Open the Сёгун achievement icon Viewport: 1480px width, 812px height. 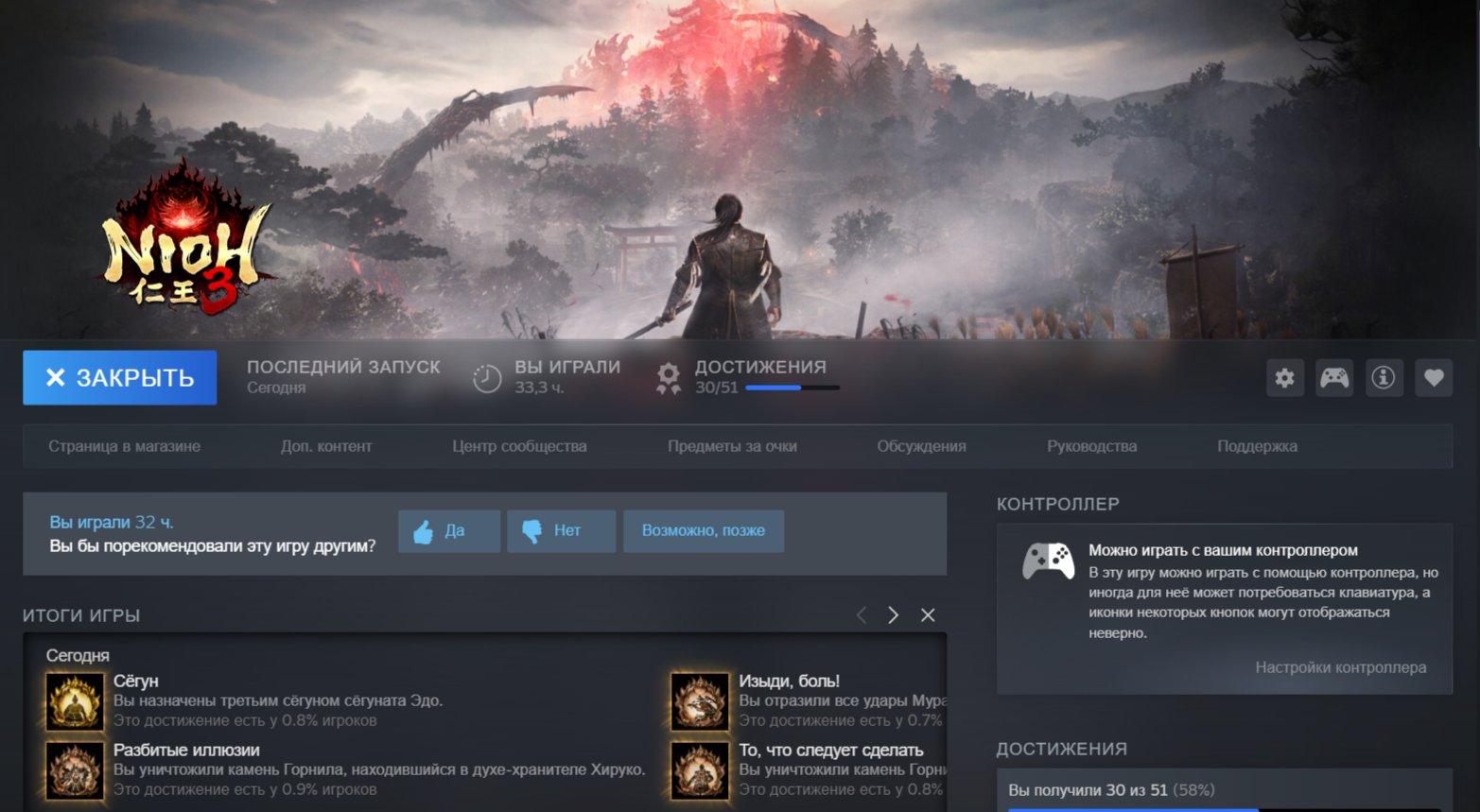tap(75, 701)
